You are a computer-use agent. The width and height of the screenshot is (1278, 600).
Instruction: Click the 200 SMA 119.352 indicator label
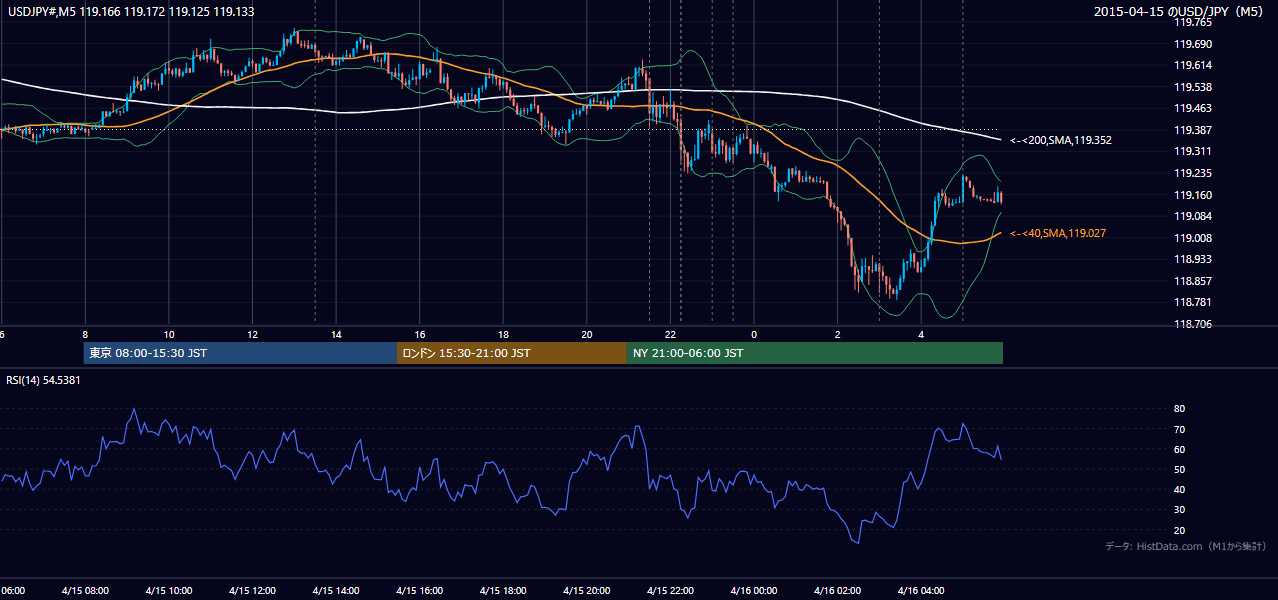1060,141
